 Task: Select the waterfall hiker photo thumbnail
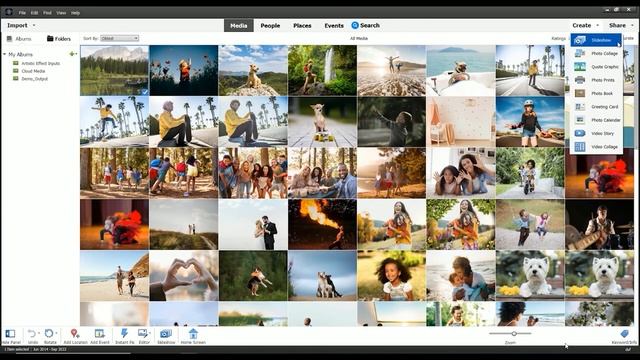coord(322,70)
